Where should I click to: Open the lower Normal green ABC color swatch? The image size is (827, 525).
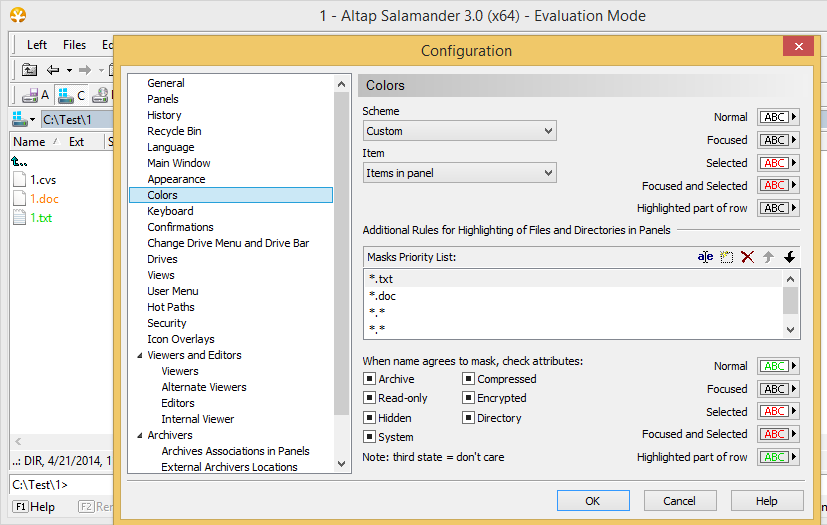[778, 366]
